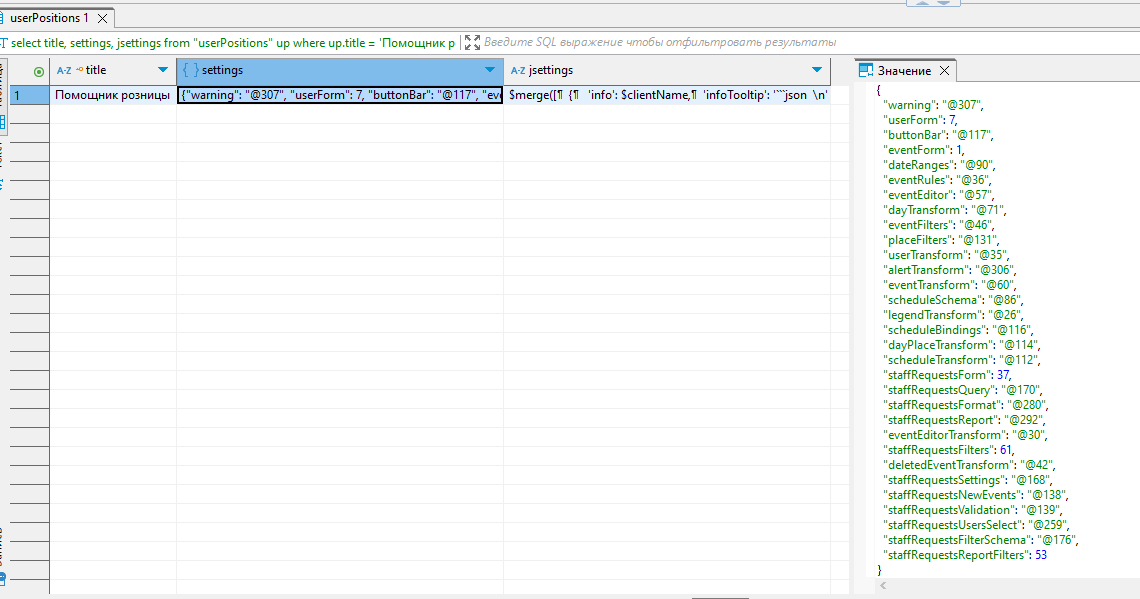Click the curly-braces JSON icon of the settings column

tap(190, 70)
